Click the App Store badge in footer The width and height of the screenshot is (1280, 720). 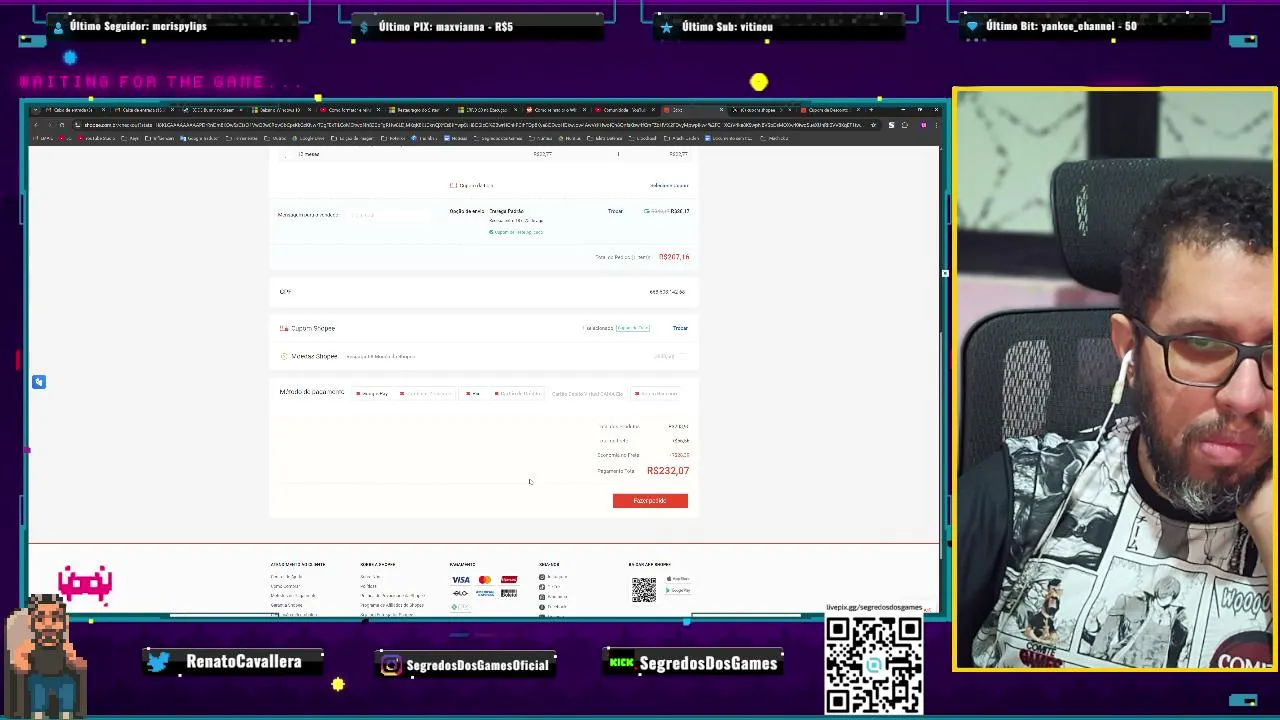tap(679, 579)
